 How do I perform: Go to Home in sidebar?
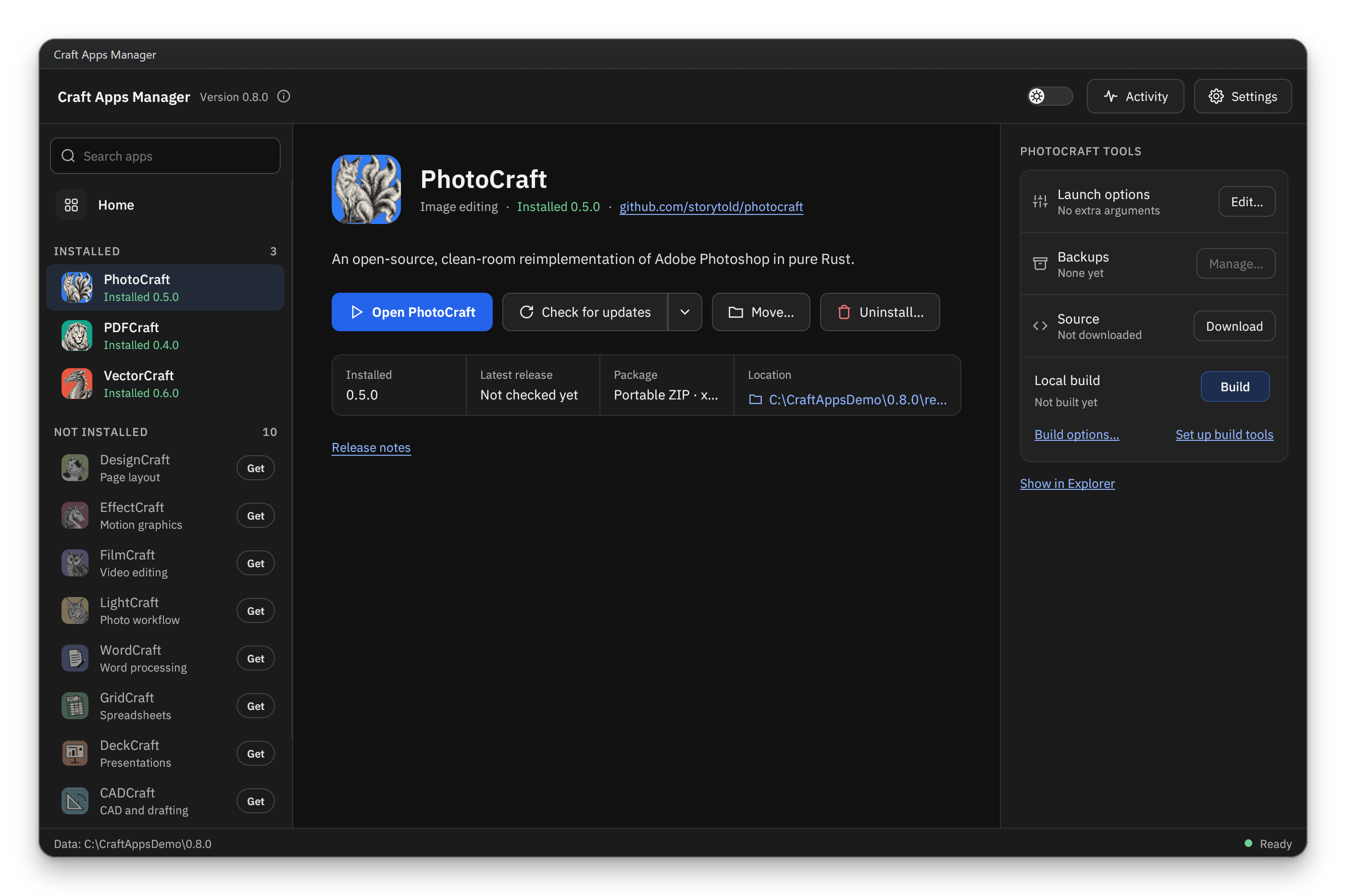pos(165,205)
